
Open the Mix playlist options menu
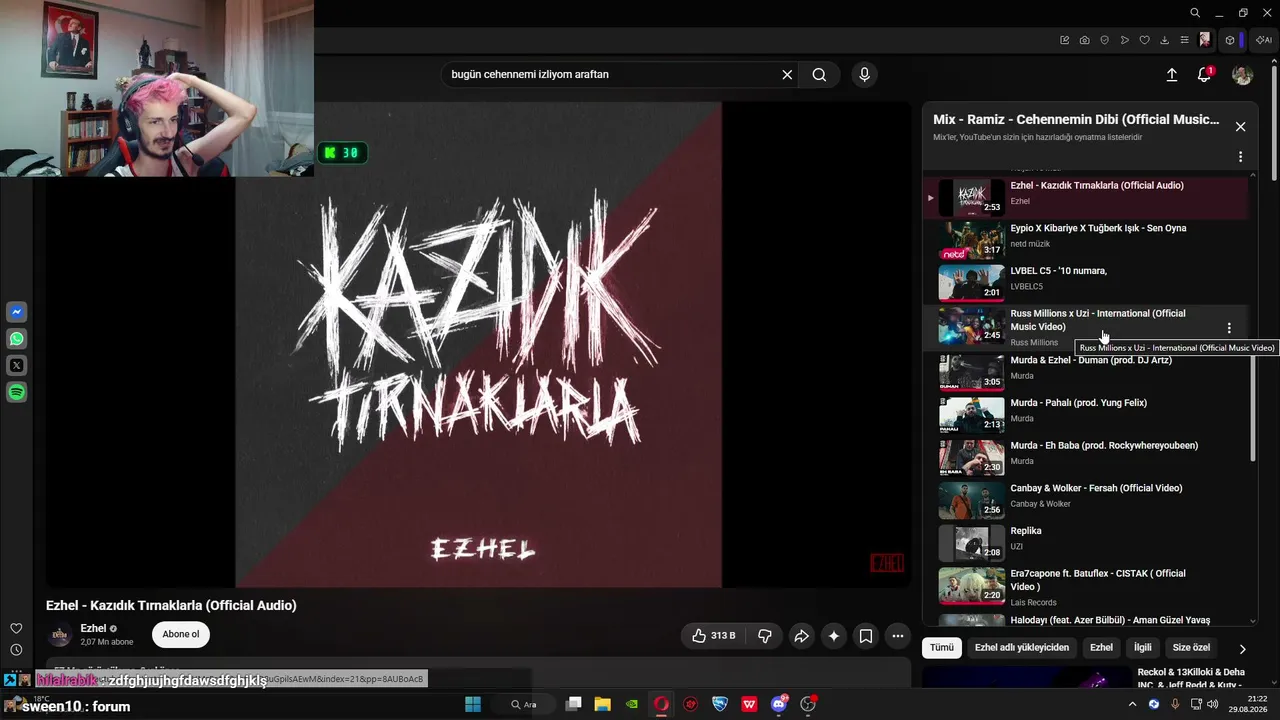click(x=1240, y=157)
